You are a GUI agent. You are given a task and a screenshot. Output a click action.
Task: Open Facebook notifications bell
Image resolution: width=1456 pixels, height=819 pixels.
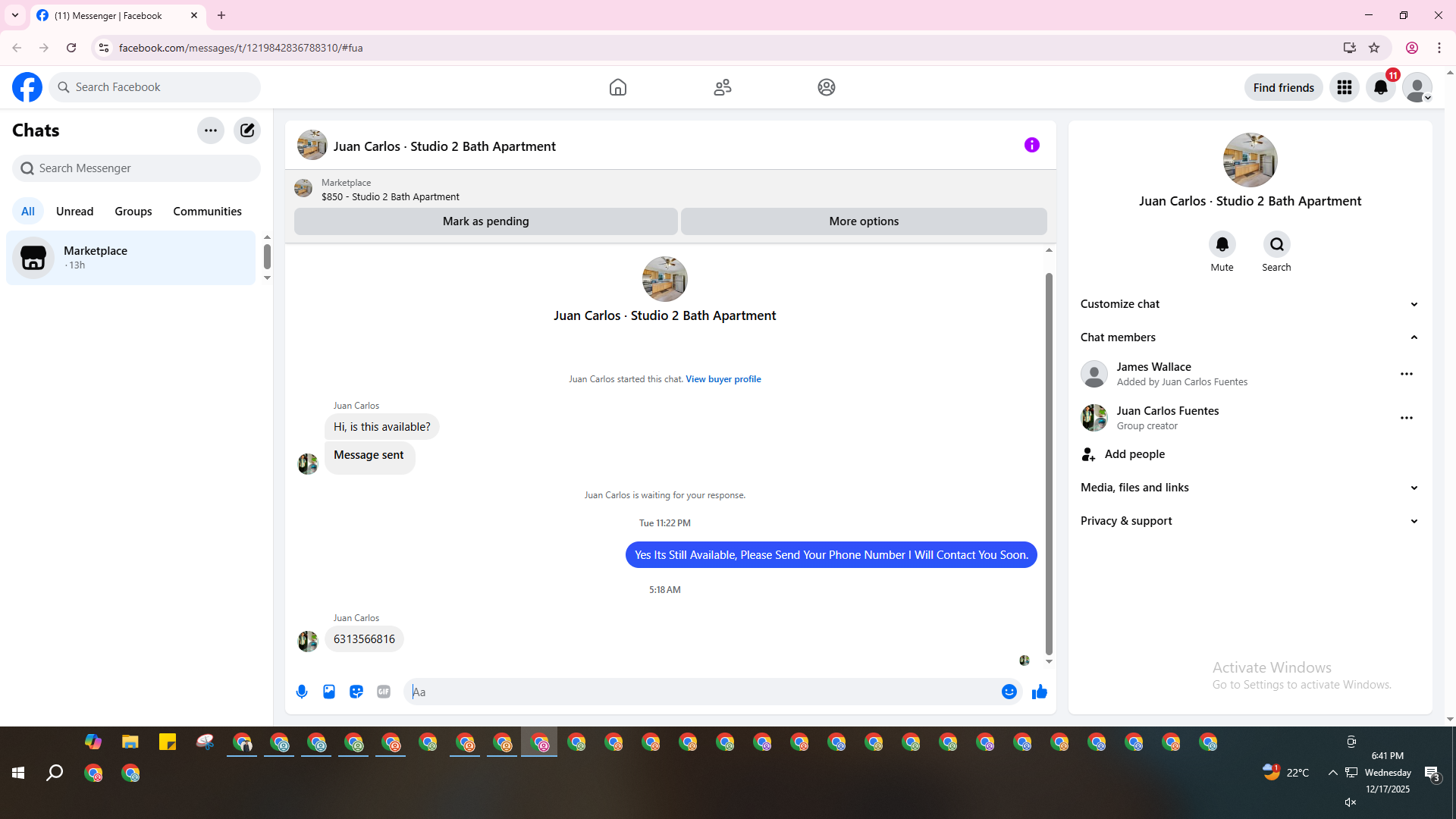(x=1380, y=88)
